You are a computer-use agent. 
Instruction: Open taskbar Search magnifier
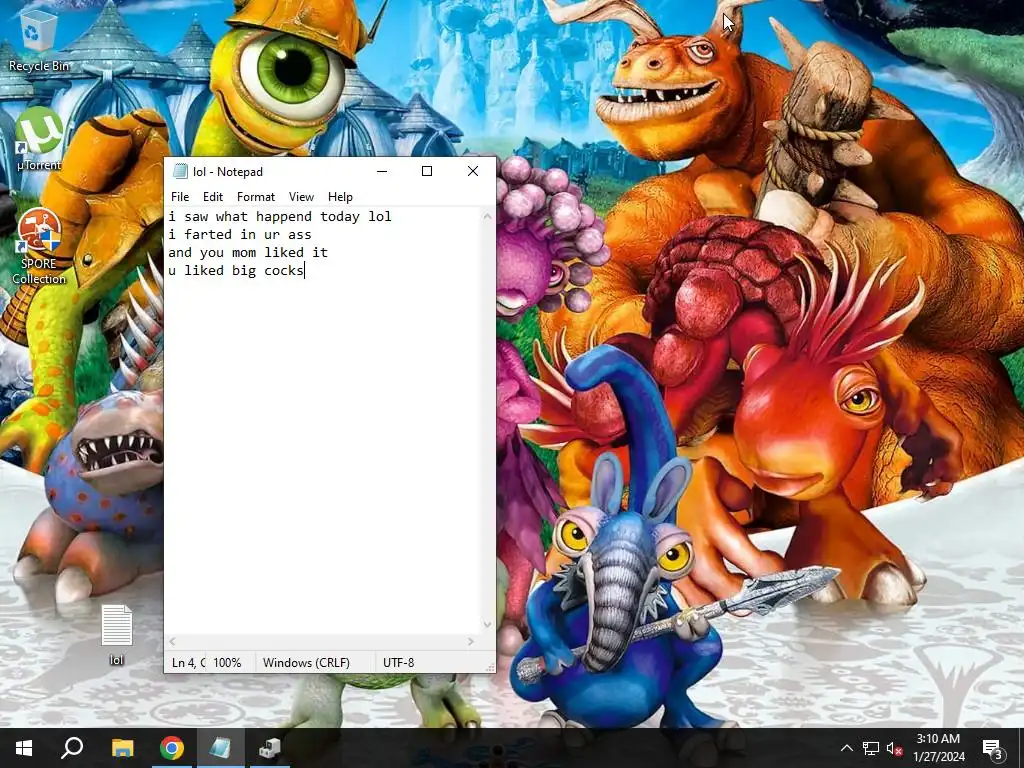(72, 748)
